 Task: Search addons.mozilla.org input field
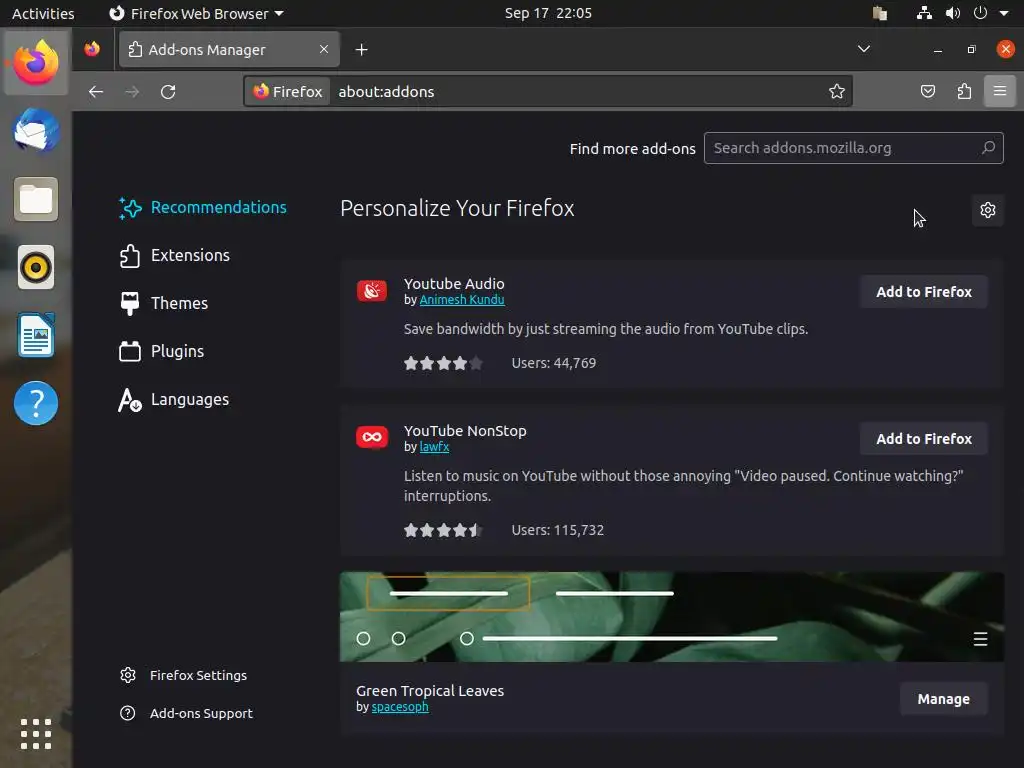click(853, 148)
